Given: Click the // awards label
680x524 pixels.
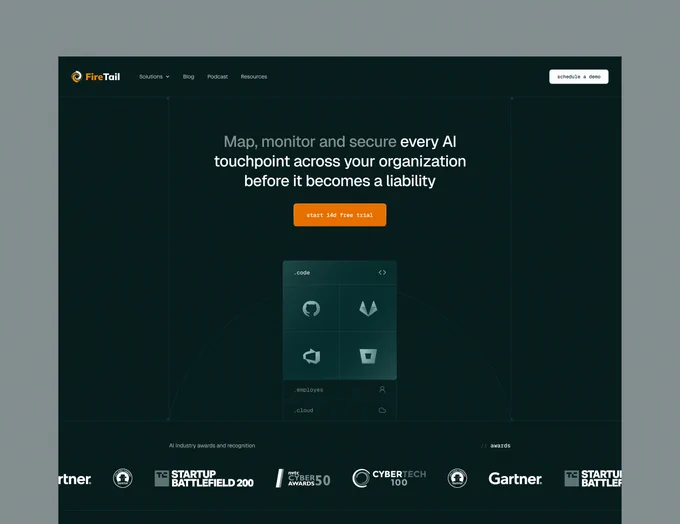Looking at the screenshot, I should click(x=496, y=445).
